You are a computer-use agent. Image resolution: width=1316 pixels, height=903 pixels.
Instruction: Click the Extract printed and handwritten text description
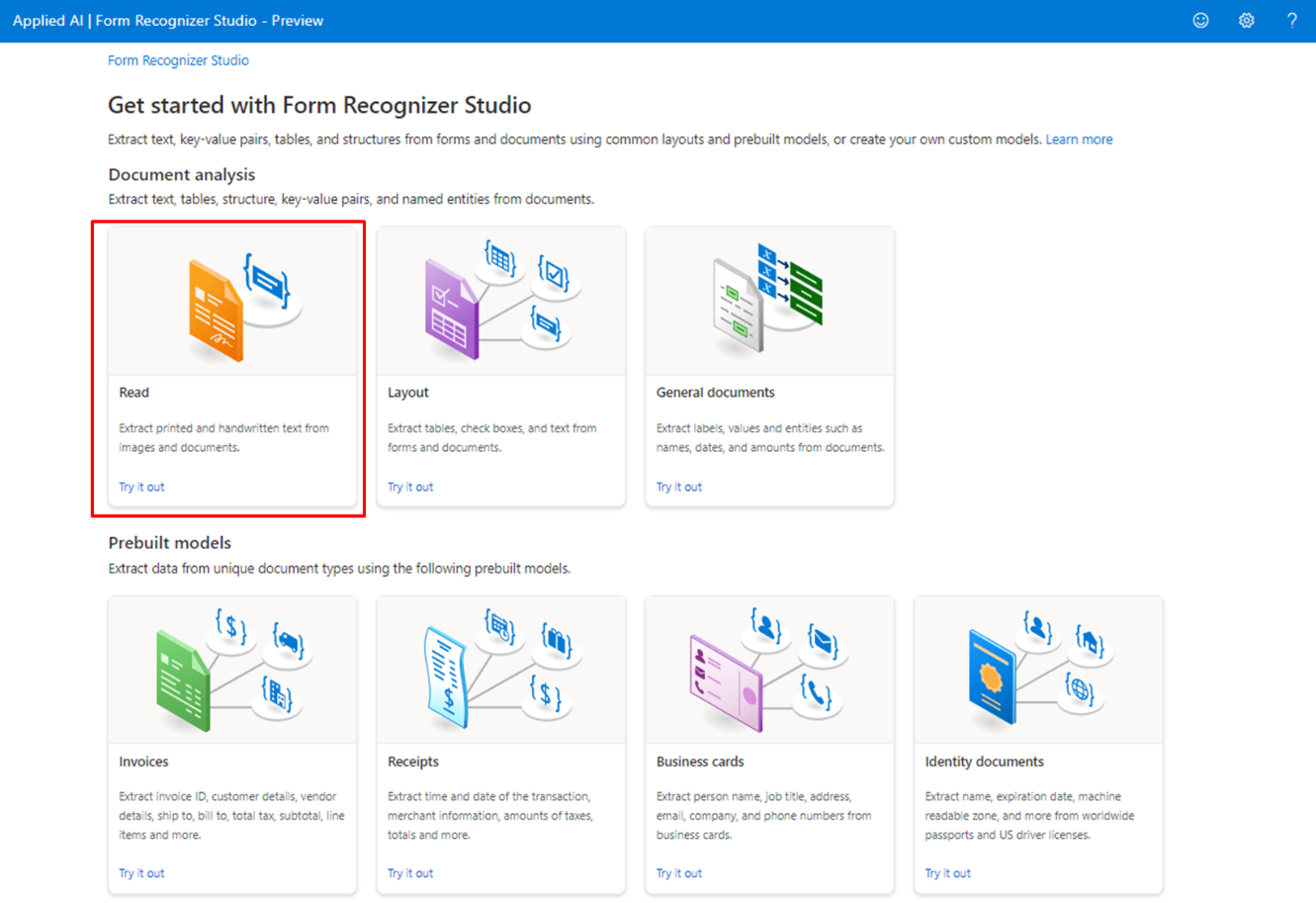coord(223,438)
